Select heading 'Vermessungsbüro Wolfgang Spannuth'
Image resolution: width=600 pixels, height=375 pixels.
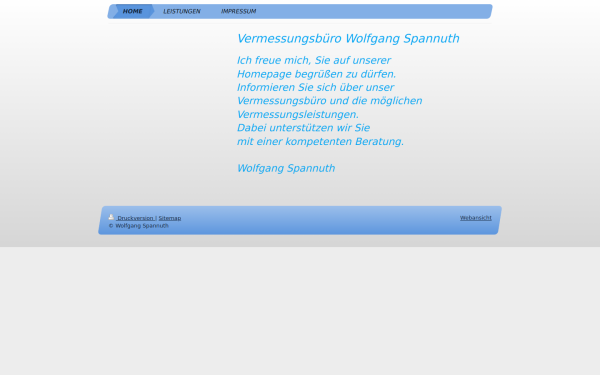point(348,39)
